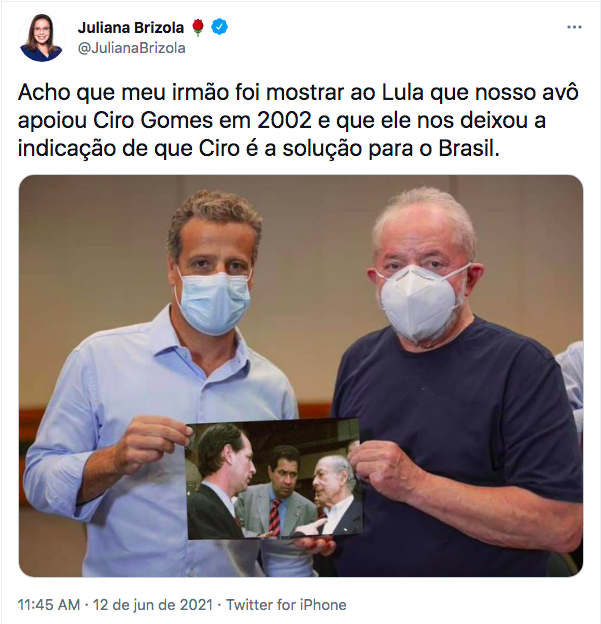Click the 11:45 AM timestamp

tap(49, 604)
